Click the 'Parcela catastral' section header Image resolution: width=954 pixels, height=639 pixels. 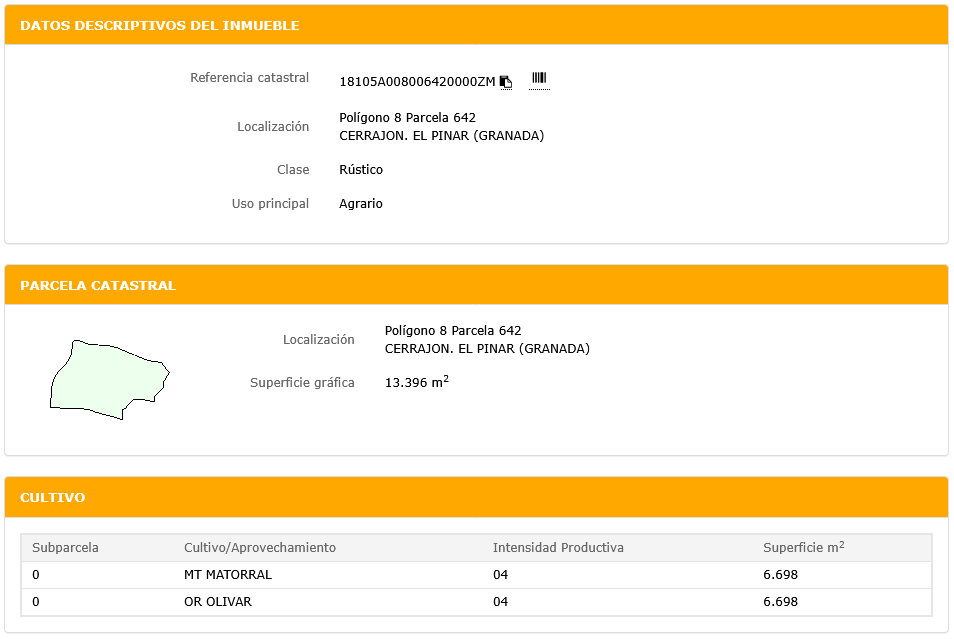pyautogui.click(x=98, y=285)
